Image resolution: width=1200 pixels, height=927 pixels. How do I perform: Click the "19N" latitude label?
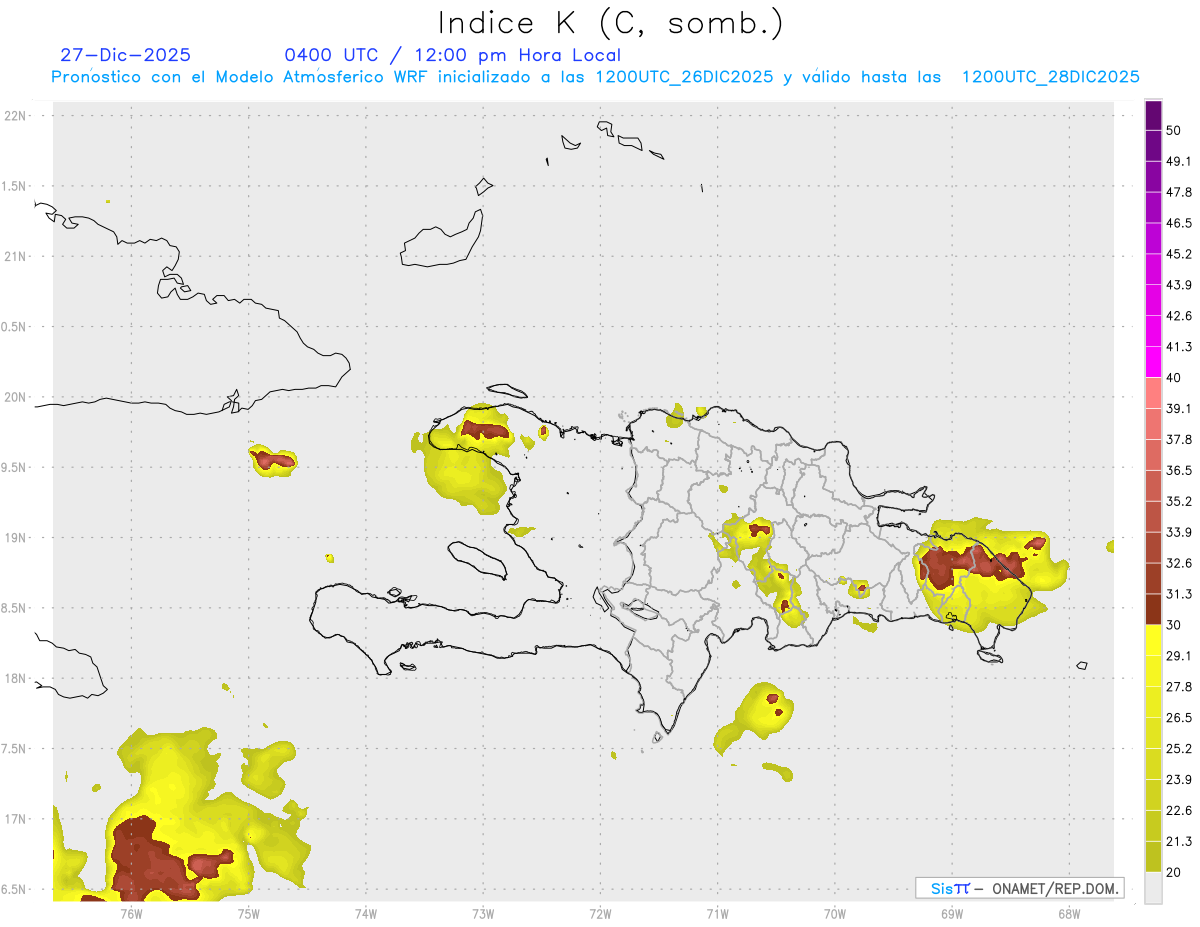tap(17, 538)
